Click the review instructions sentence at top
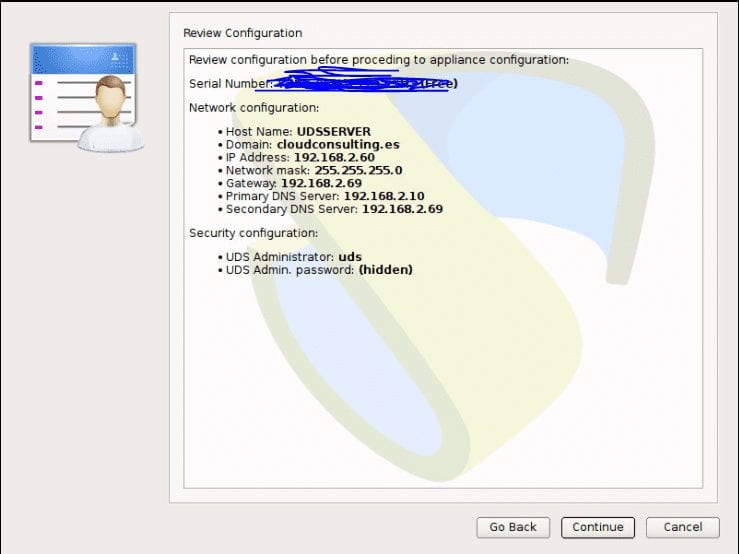The height and width of the screenshot is (554, 739). pyautogui.click(x=378, y=60)
